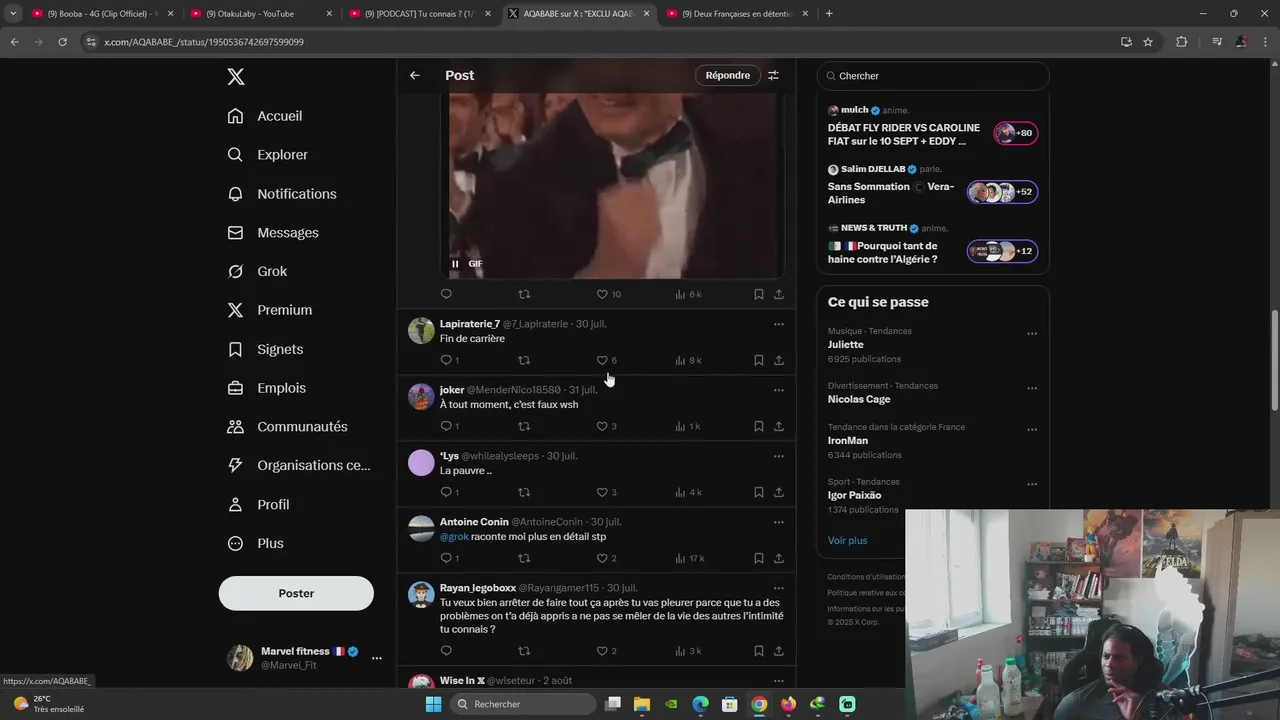This screenshot has height=720, width=1280.
Task: Bookmark the GIF reply
Action: pos(758,294)
